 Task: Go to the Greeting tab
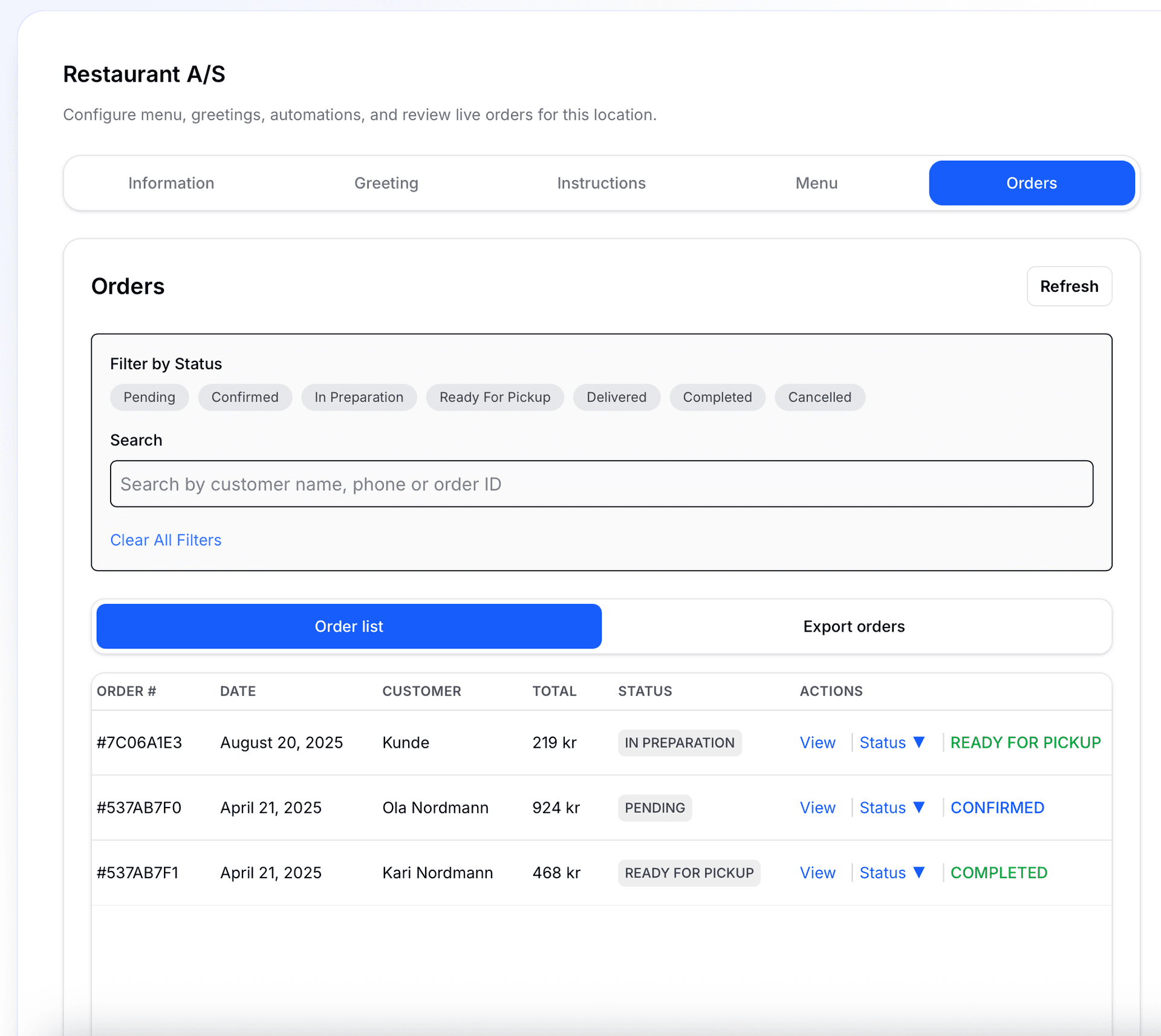[386, 183]
